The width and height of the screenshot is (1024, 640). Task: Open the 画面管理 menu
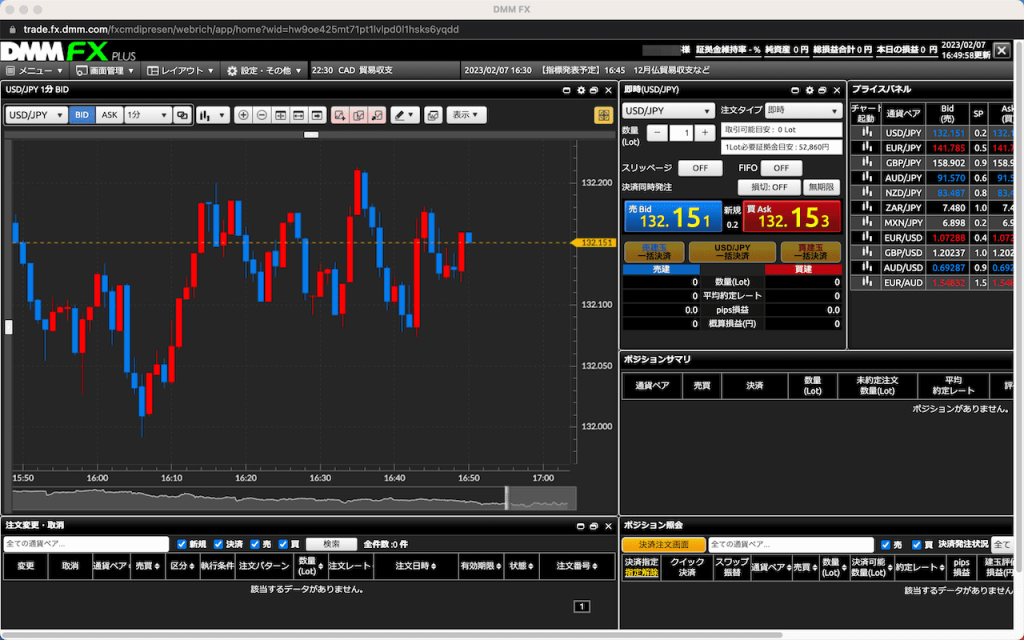pyautogui.click(x=104, y=71)
